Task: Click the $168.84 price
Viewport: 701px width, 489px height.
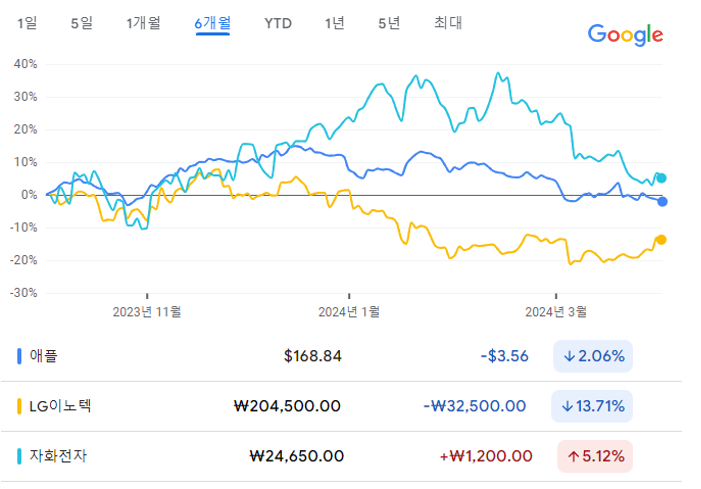Action: click(312, 356)
